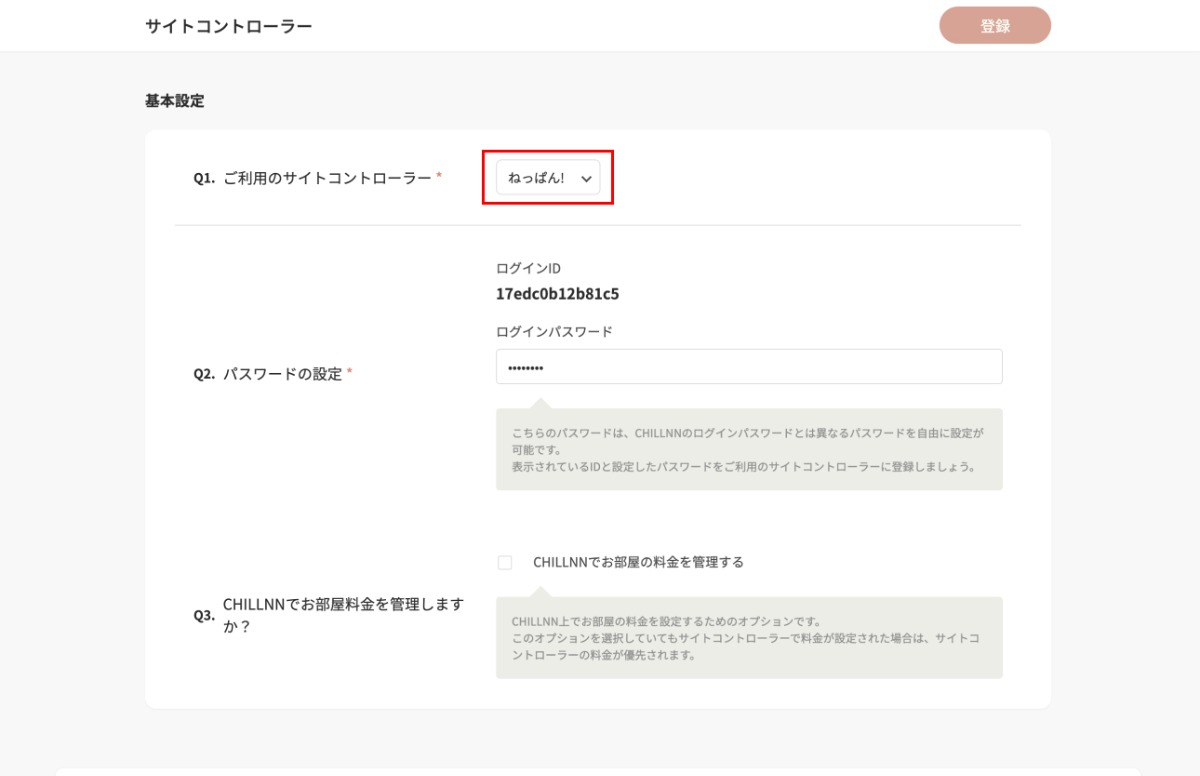Click the red asterisk next to ご利用のサイトコントローラー
Image resolution: width=1200 pixels, height=776 pixels.
[439, 177]
